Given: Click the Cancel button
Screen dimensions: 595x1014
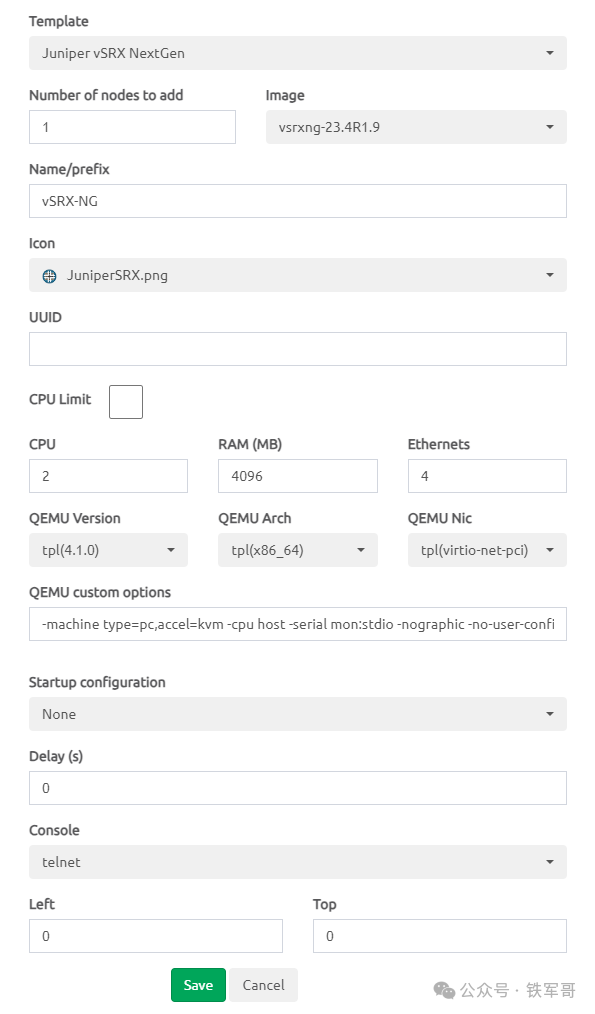Looking at the screenshot, I should coord(263,985).
